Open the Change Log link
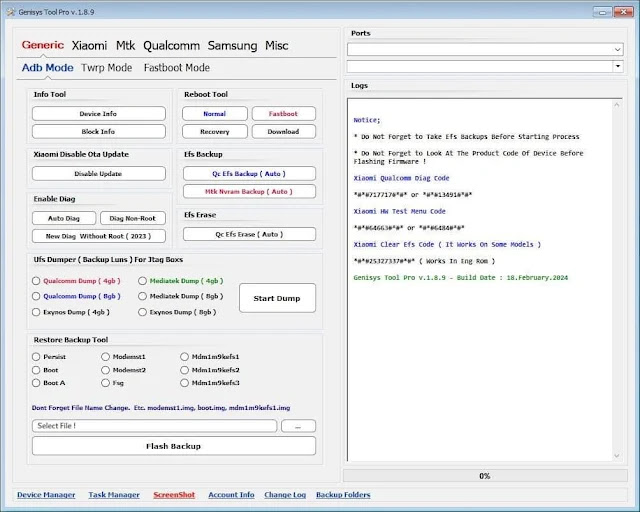The image size is (640, 512). click(285, 495)
